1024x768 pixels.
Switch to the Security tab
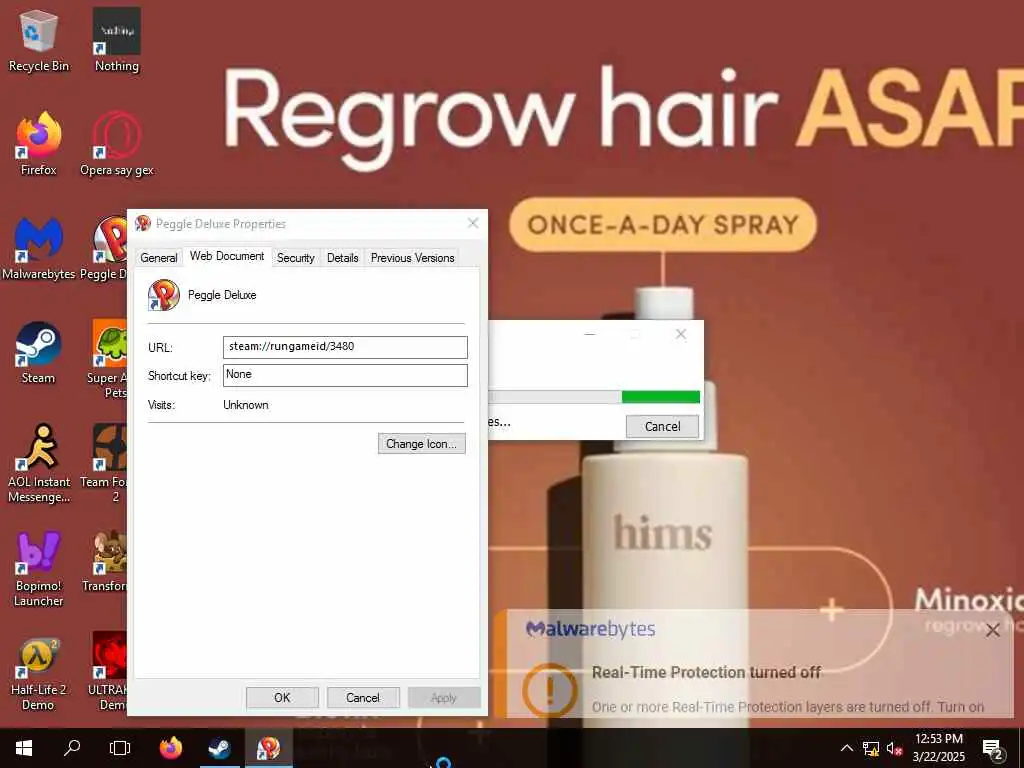295,257
